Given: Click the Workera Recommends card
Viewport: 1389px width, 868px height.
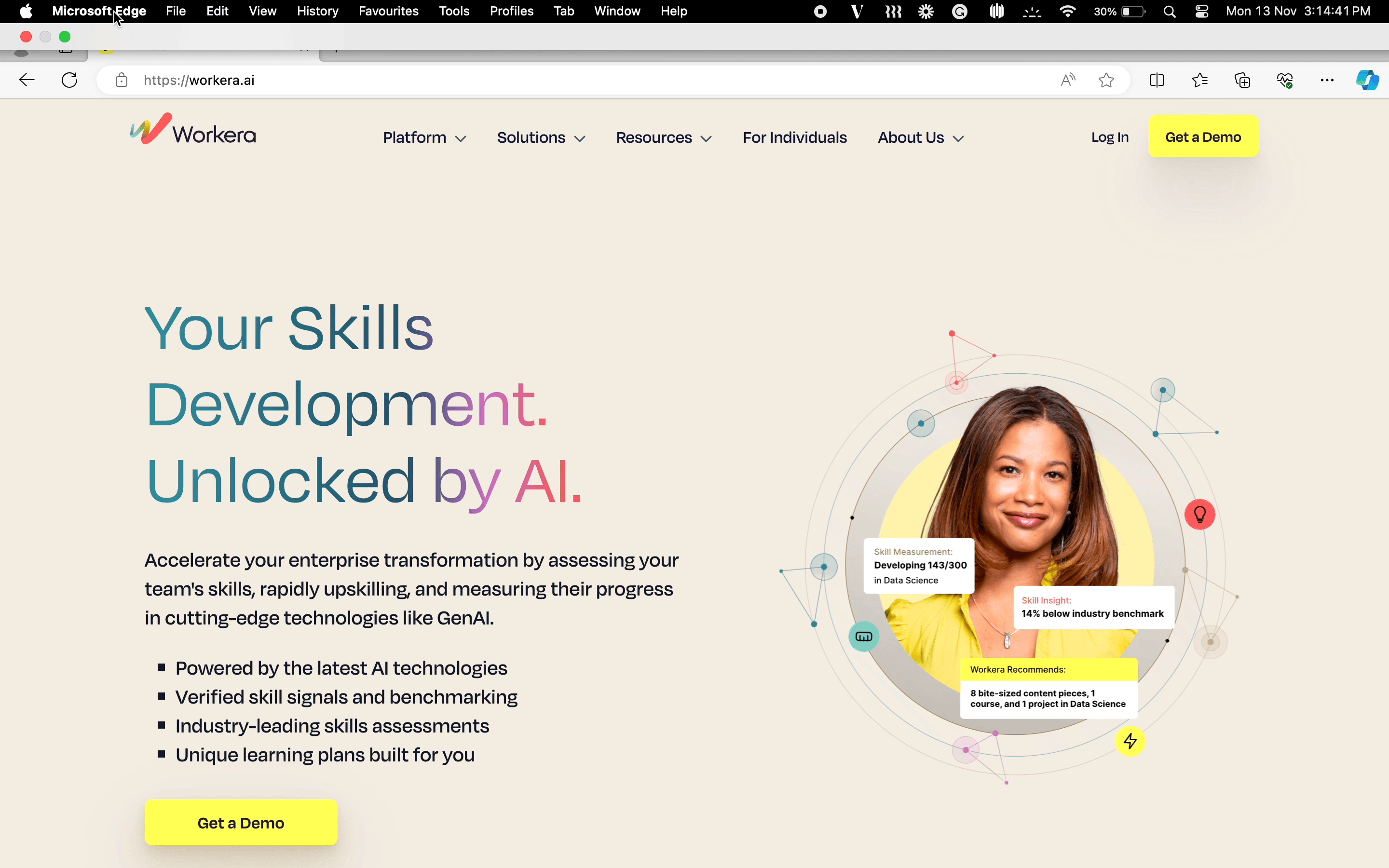Looking at the screenshot, I should pyautogui.click(x=1049, y=688).
